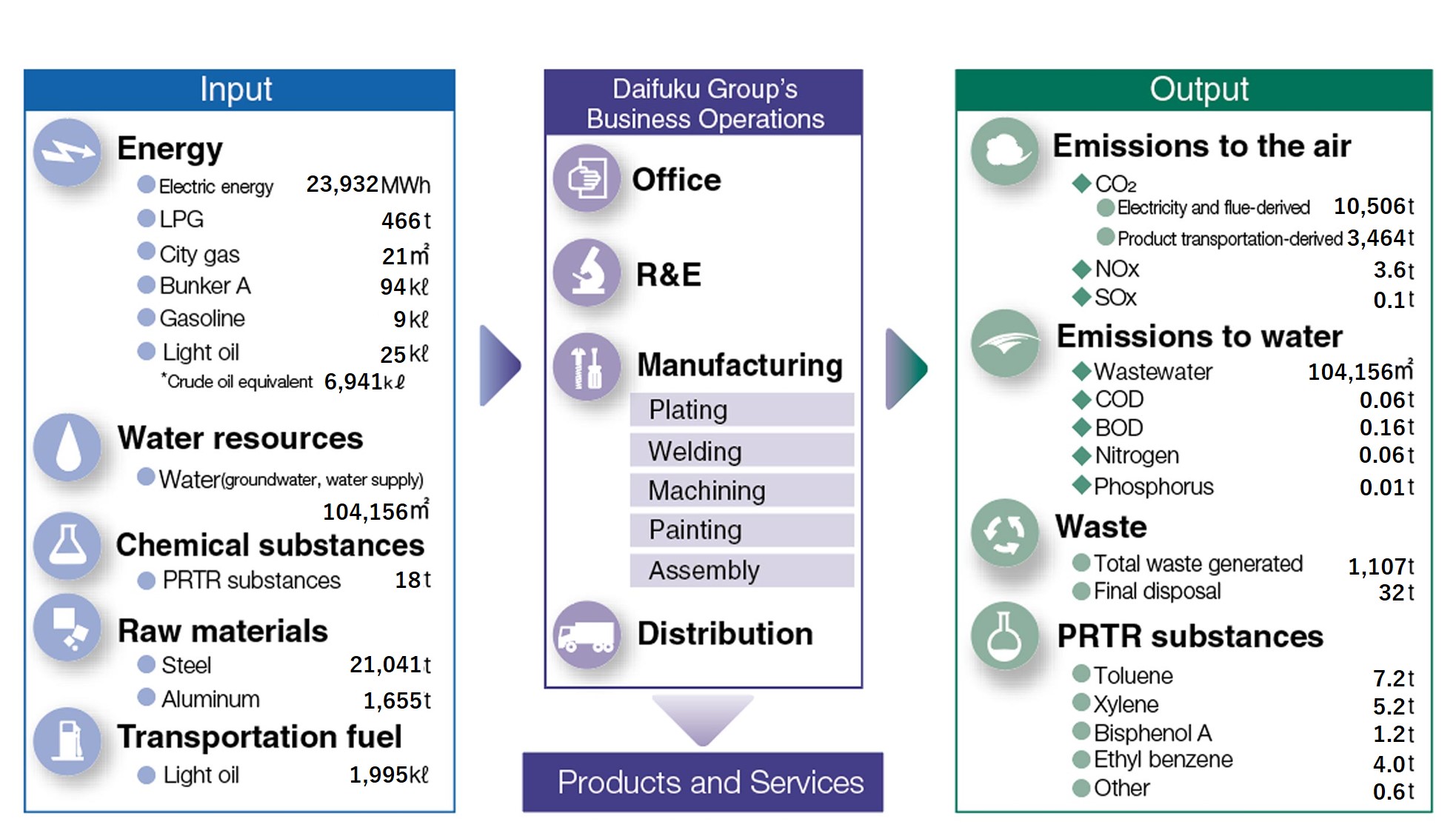Screen dimensions: 1456x833
Task: Click the Energy lightning bolt icon
Action: (x=67, y=153)
